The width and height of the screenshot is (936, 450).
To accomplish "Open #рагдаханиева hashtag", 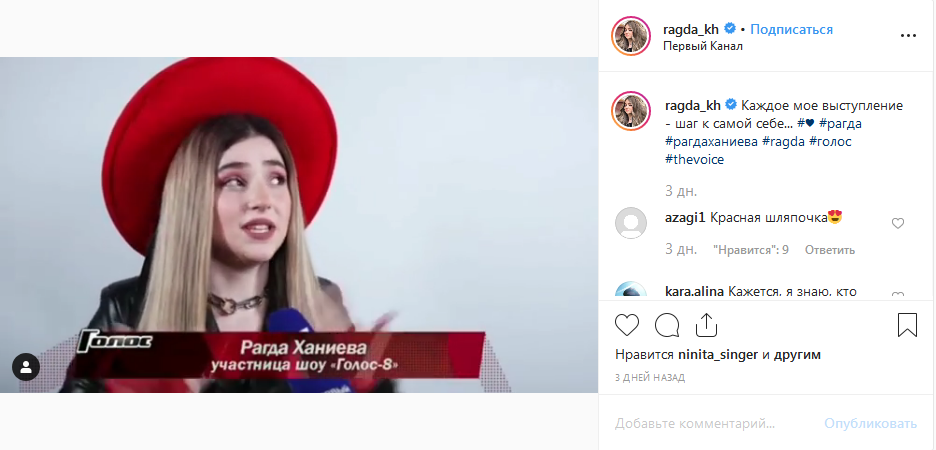I will pyautogui.click(x=710, y=142).
